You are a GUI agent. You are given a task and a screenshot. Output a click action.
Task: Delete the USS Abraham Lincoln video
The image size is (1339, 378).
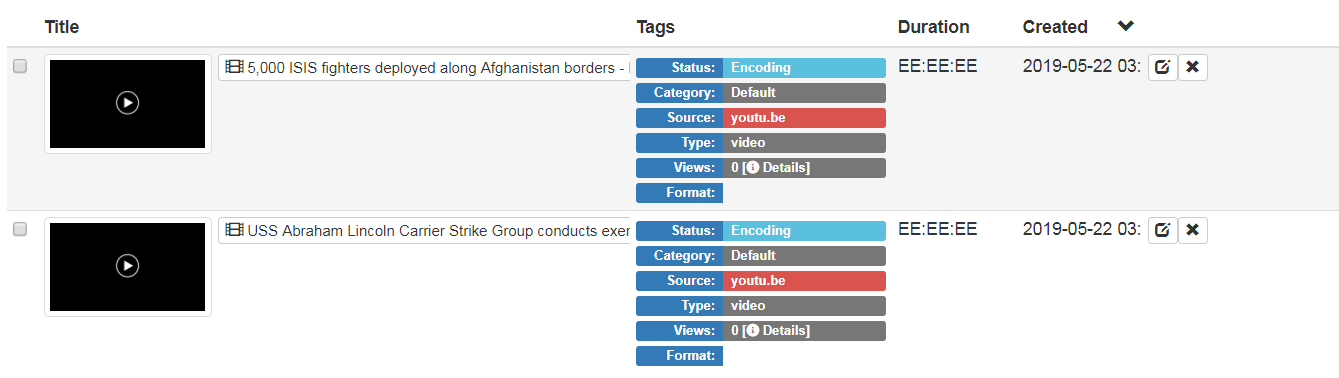point(1192,230)
